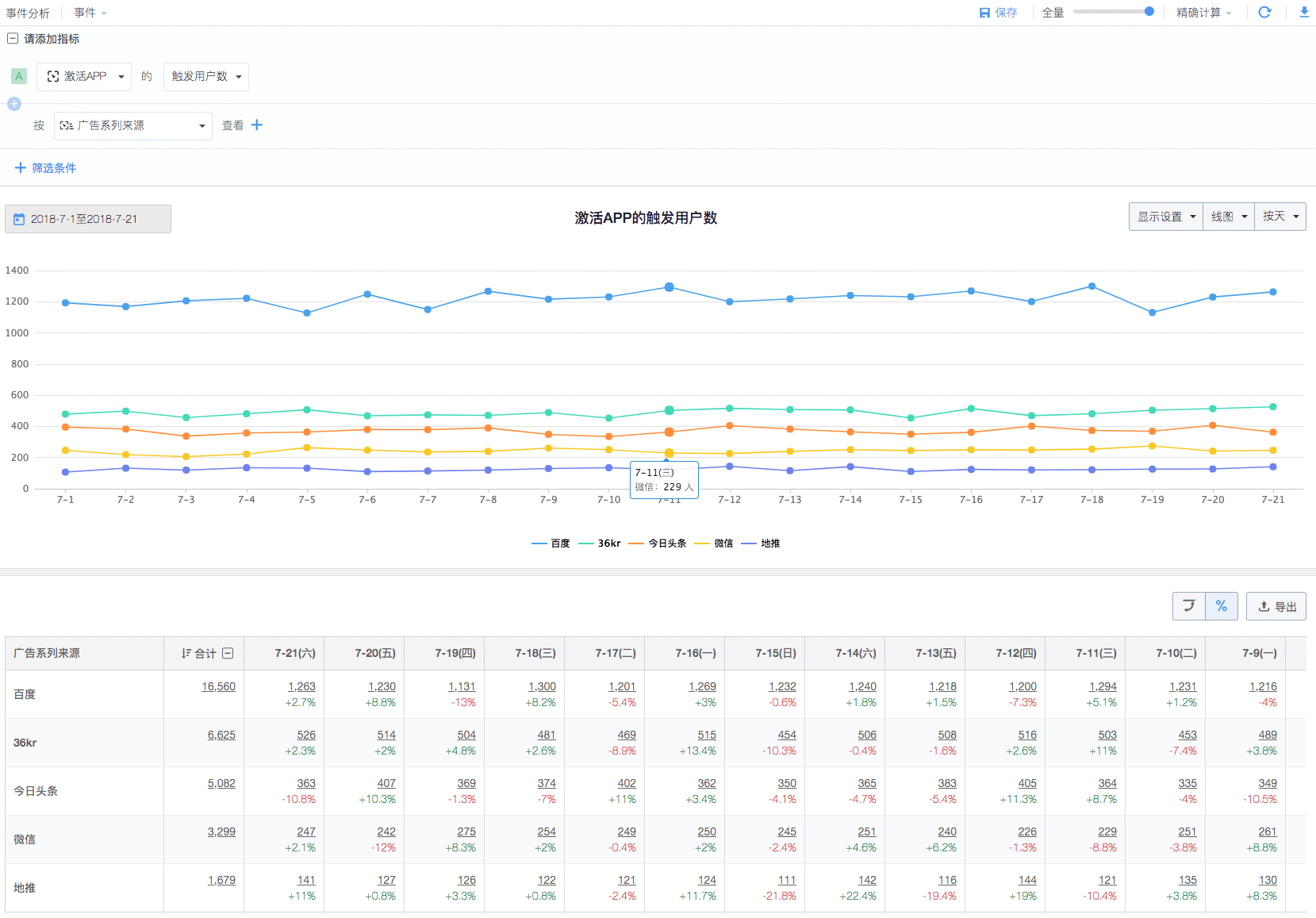
Task: Click the 36kr 7-12 value 516
Action: pyautogui.click(x=1027, y=735)
